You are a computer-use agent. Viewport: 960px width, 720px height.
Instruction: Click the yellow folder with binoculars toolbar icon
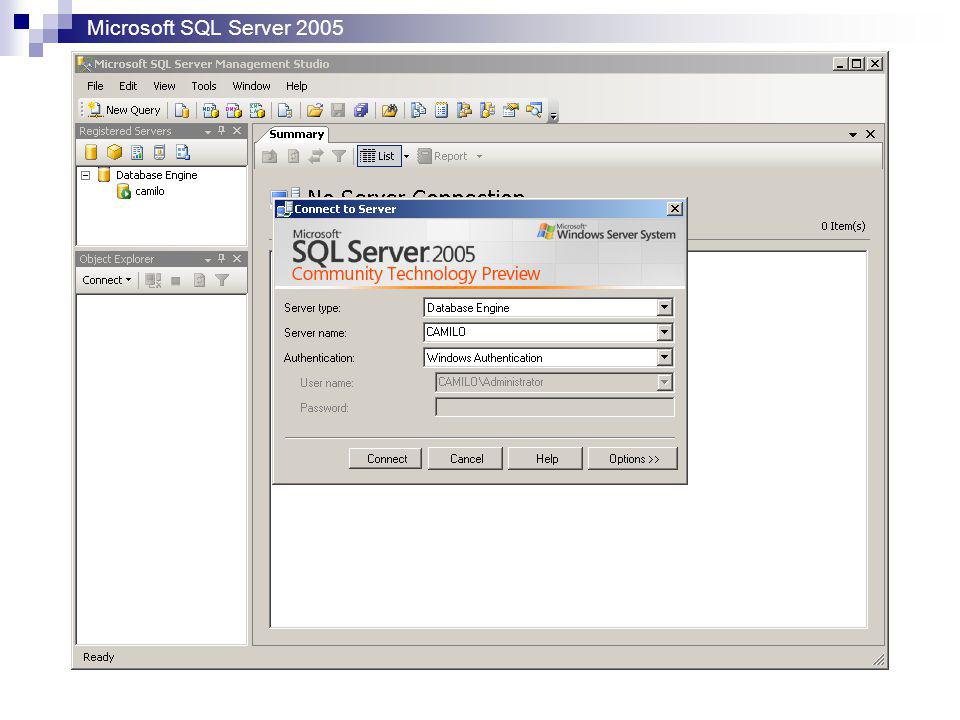click(389, 110)
